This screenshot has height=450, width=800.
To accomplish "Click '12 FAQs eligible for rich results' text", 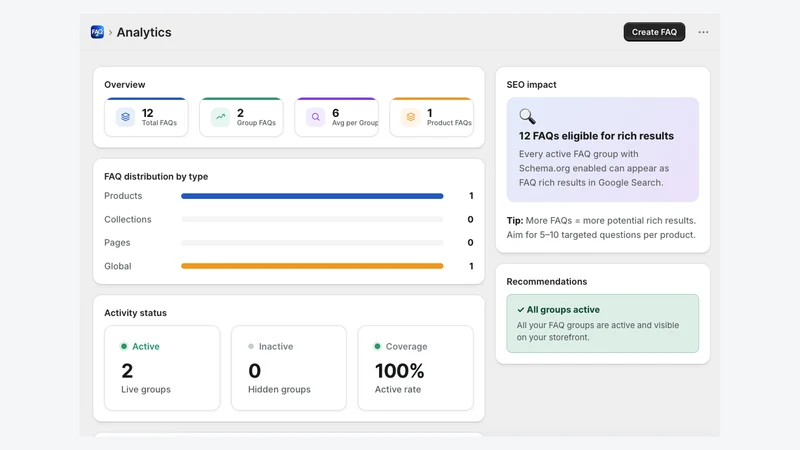I will coord(596,136).
